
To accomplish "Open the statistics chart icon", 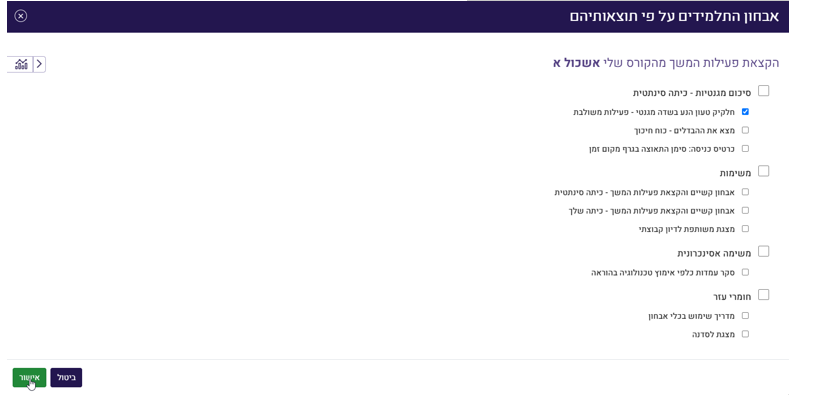I will click(x=21, y=64).
